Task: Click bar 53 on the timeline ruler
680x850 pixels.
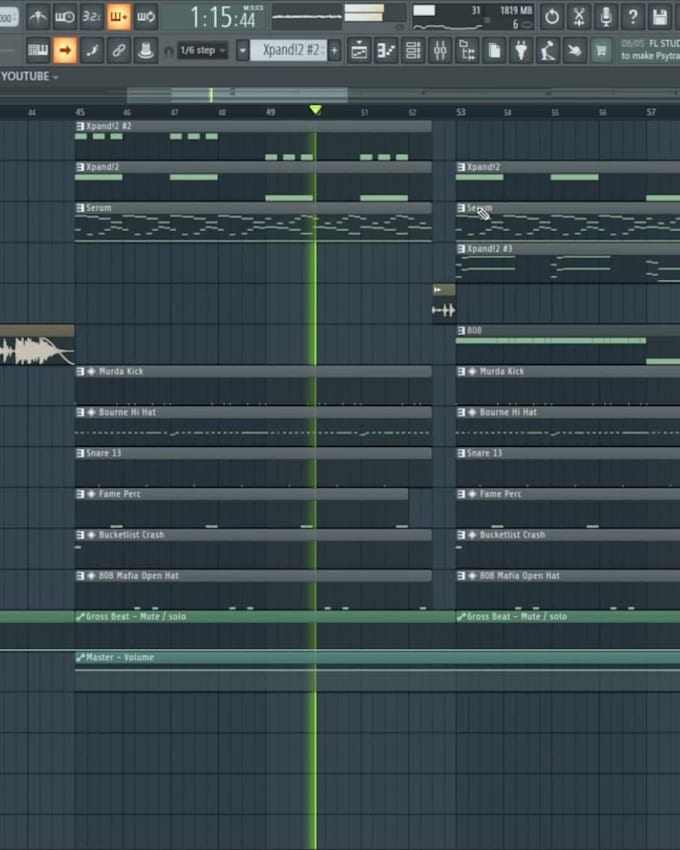Action: click(460, 112)
